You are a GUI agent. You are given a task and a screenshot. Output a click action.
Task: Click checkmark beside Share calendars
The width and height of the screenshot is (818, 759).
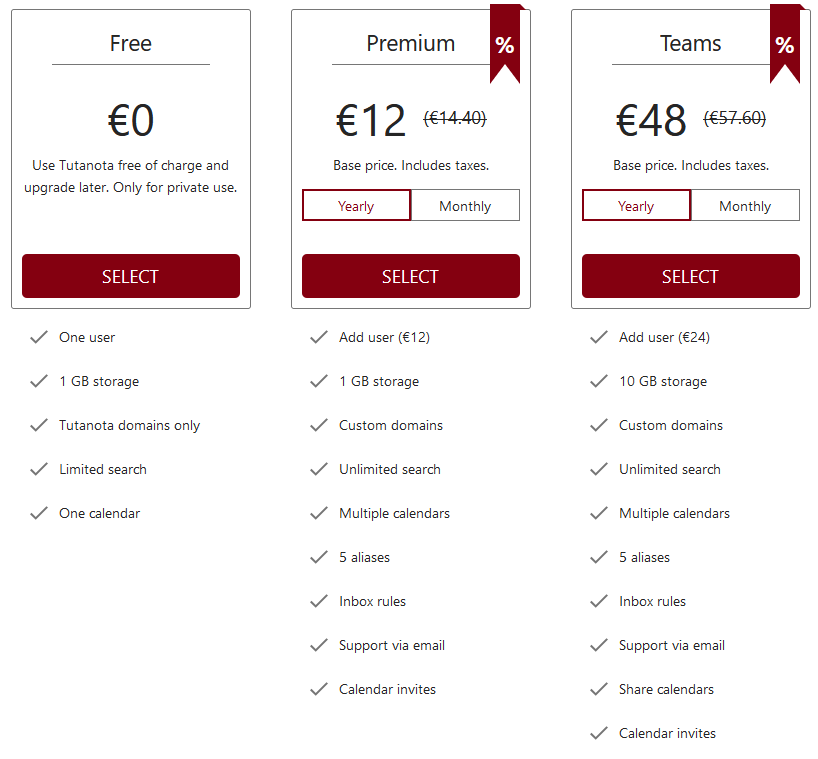(x=599, y=690)
